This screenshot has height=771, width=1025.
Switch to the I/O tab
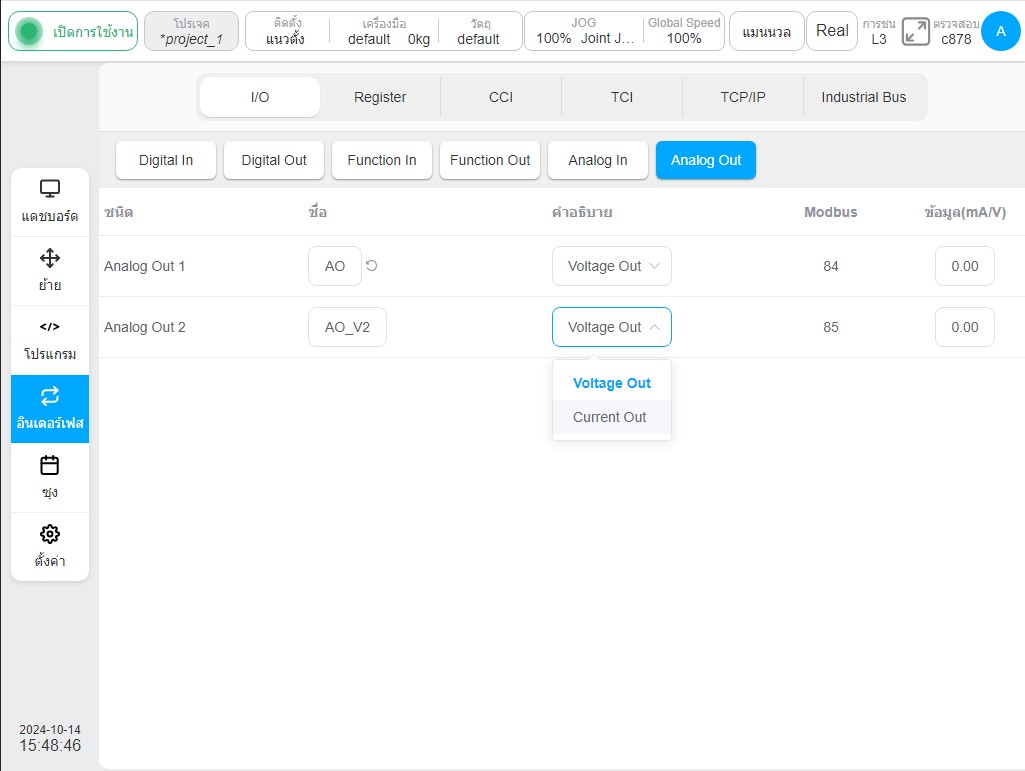pyautogui.click(x=260, y=97)
